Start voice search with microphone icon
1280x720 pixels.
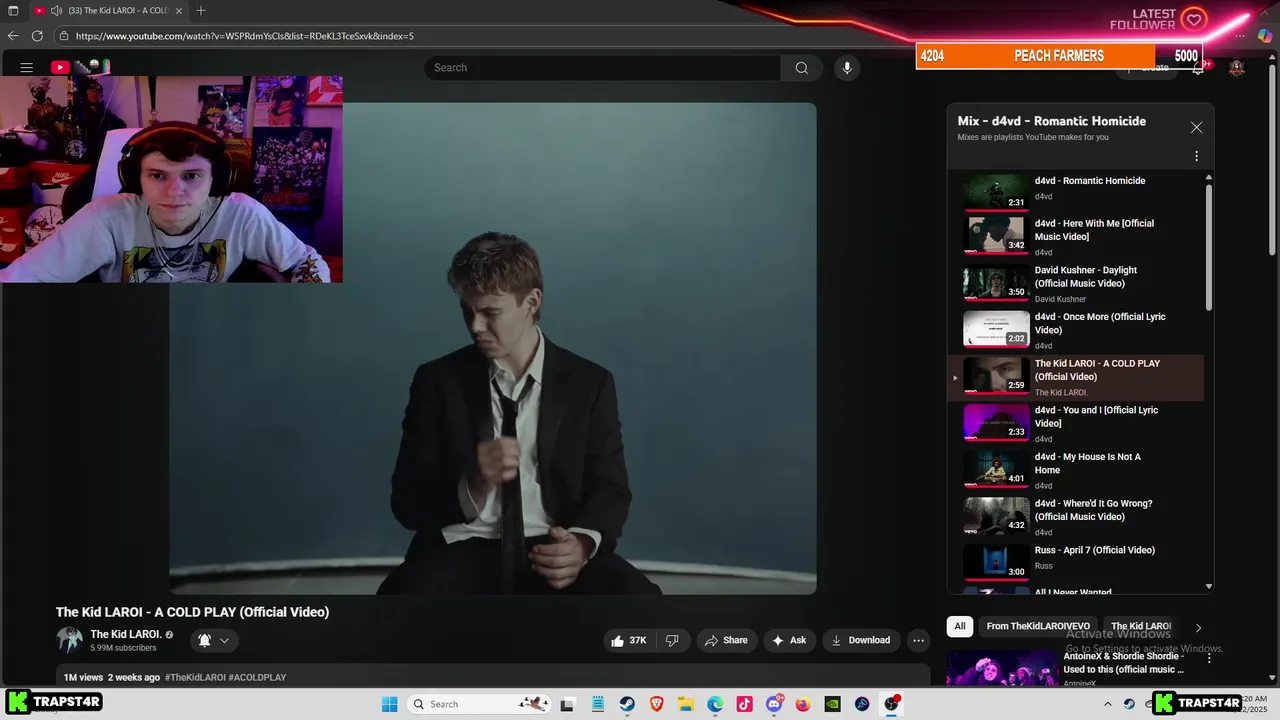[847, 68]
